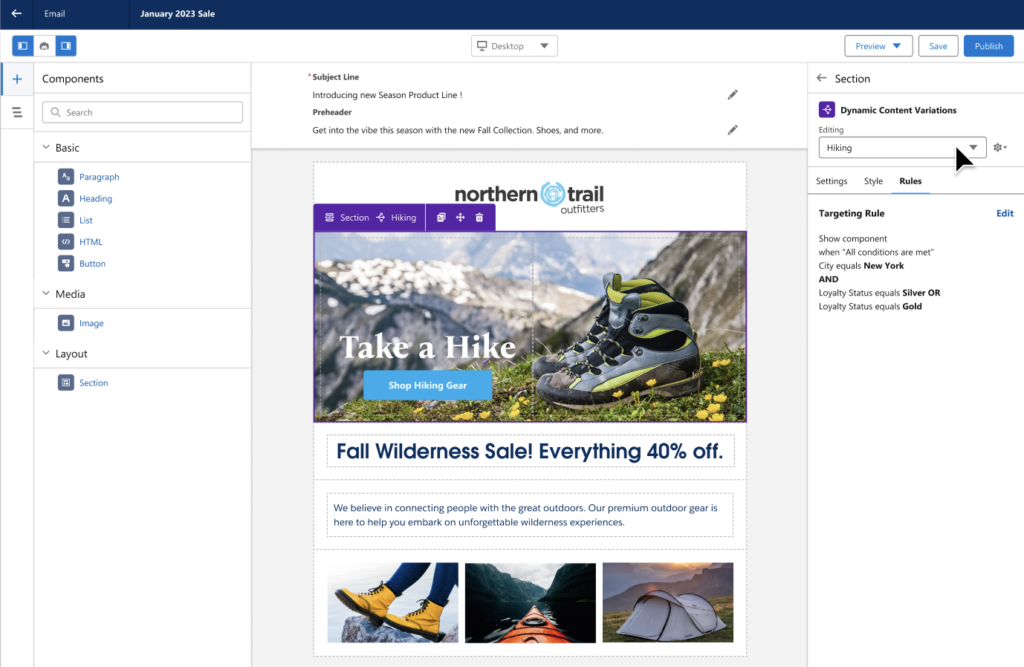Open the Preview dropdown button
1024x667 pixels.
878,46
